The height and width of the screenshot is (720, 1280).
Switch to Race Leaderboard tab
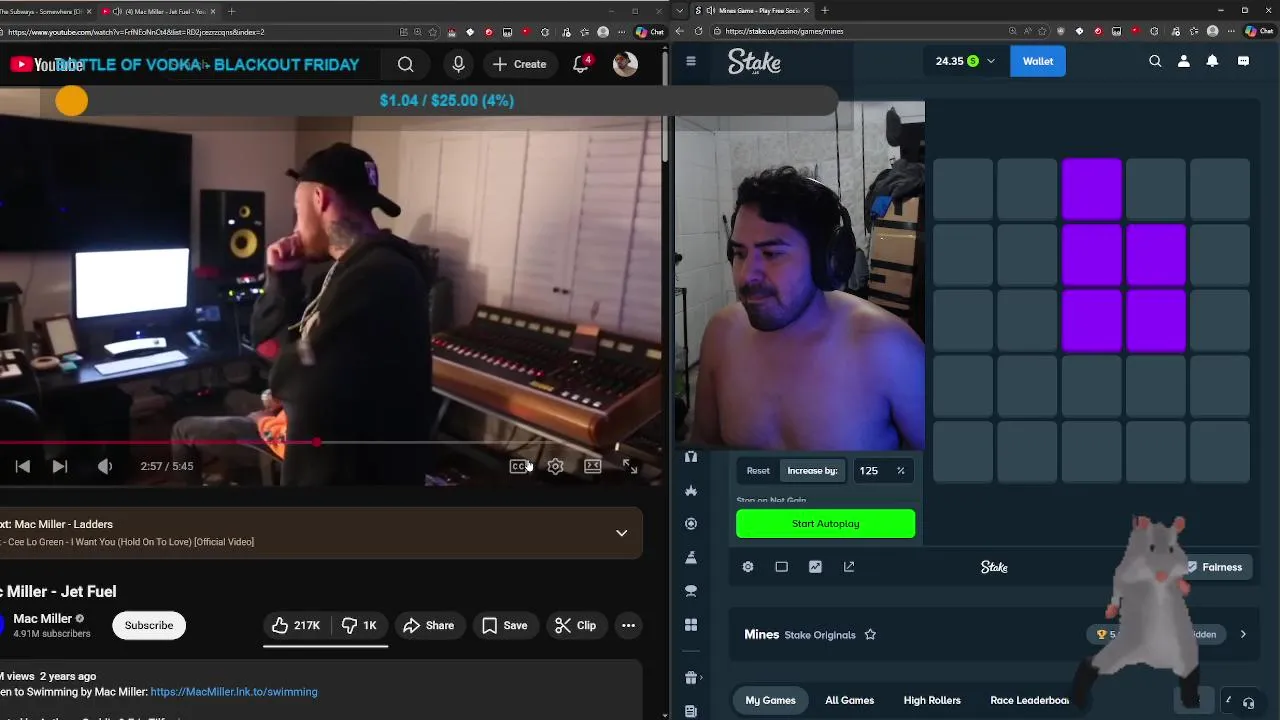tap(1030, 700)
